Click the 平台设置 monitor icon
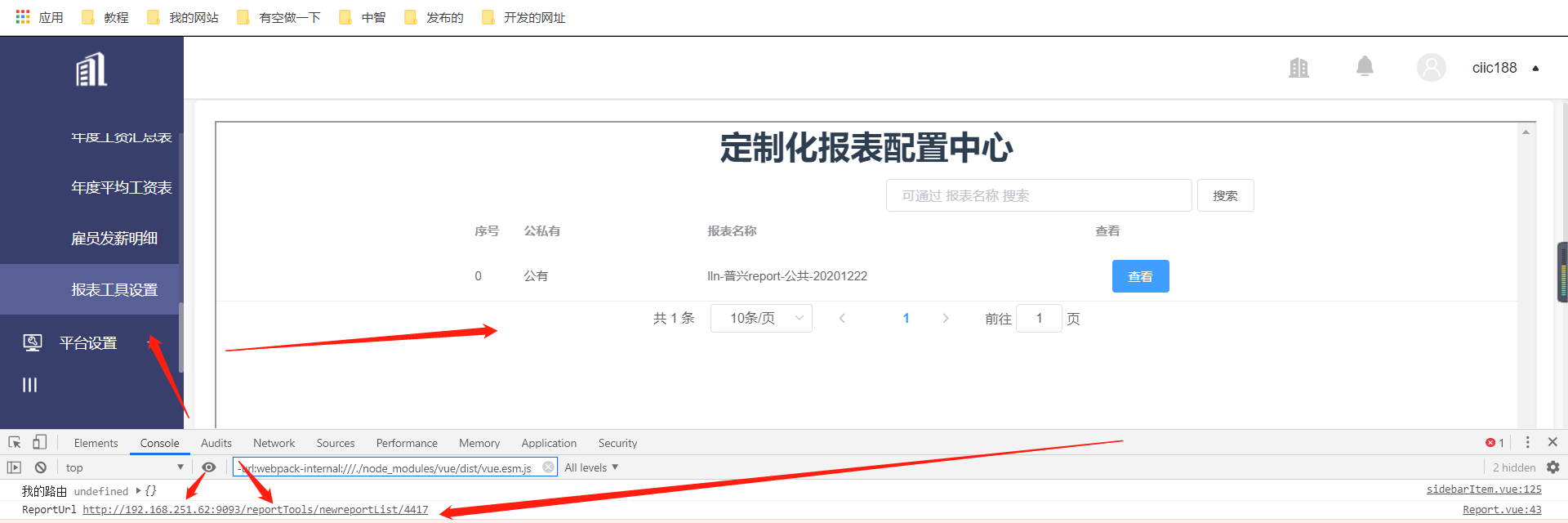Image resolution: width=1568 pixels, height=523 pixels. [x=33, y=342]
